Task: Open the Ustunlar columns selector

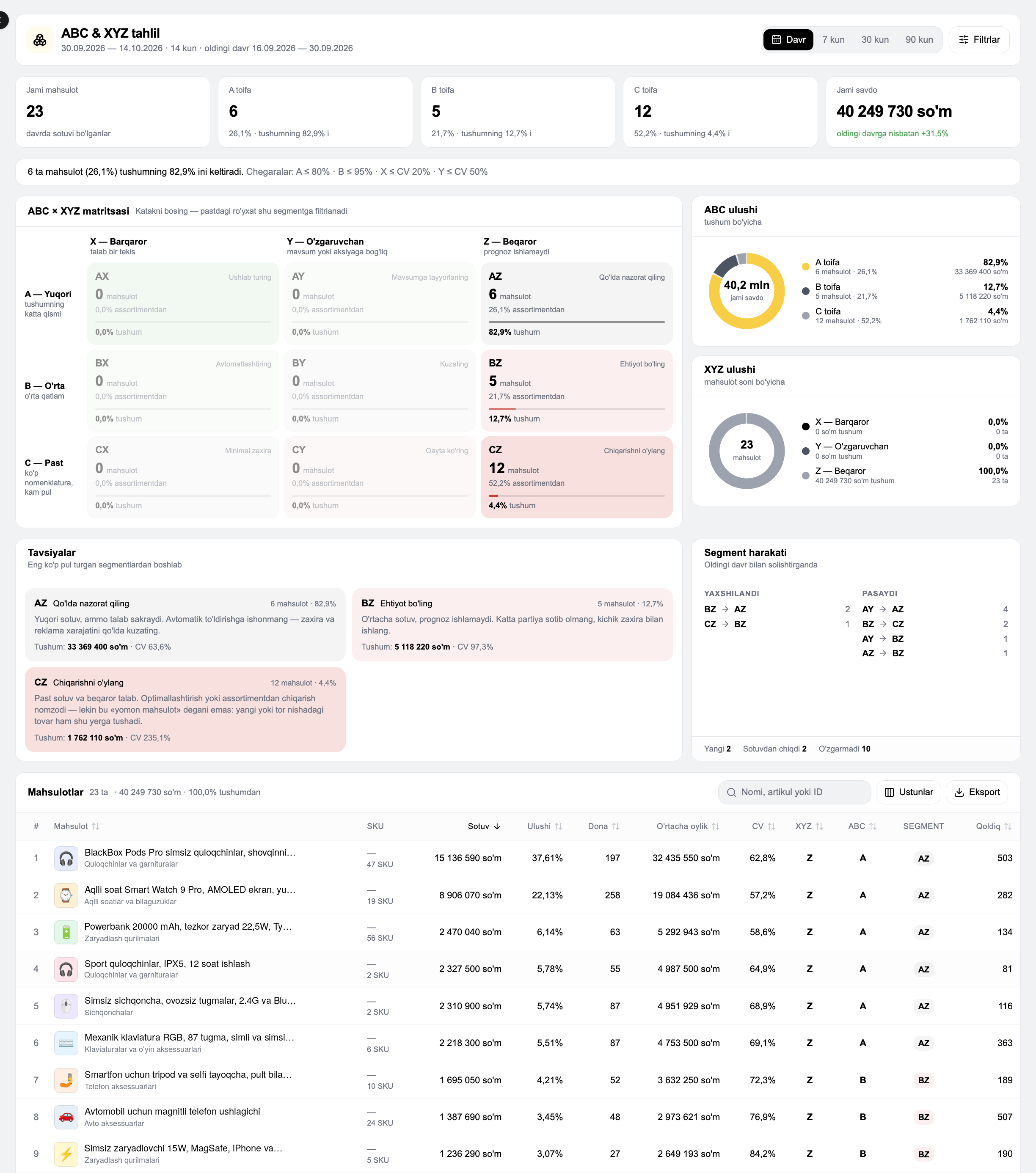Action: tap(909, 792)
